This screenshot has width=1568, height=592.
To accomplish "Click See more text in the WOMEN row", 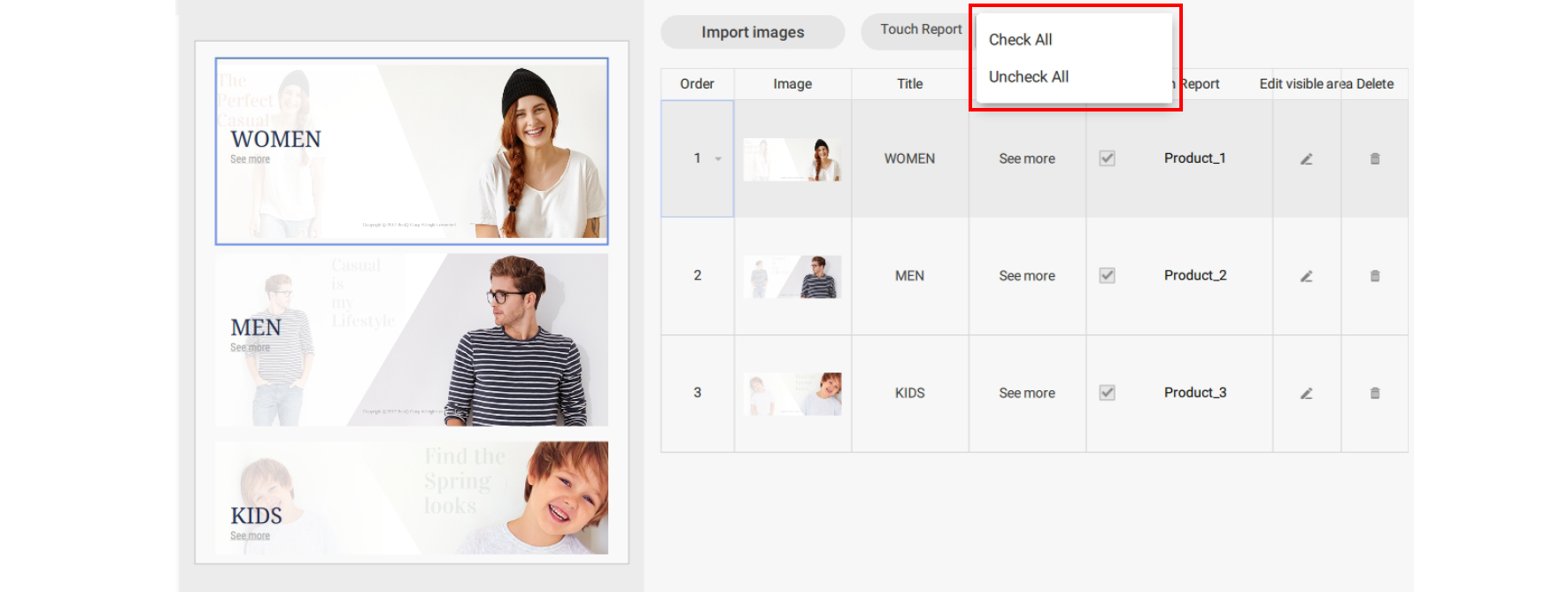I will pos(1027,158).
